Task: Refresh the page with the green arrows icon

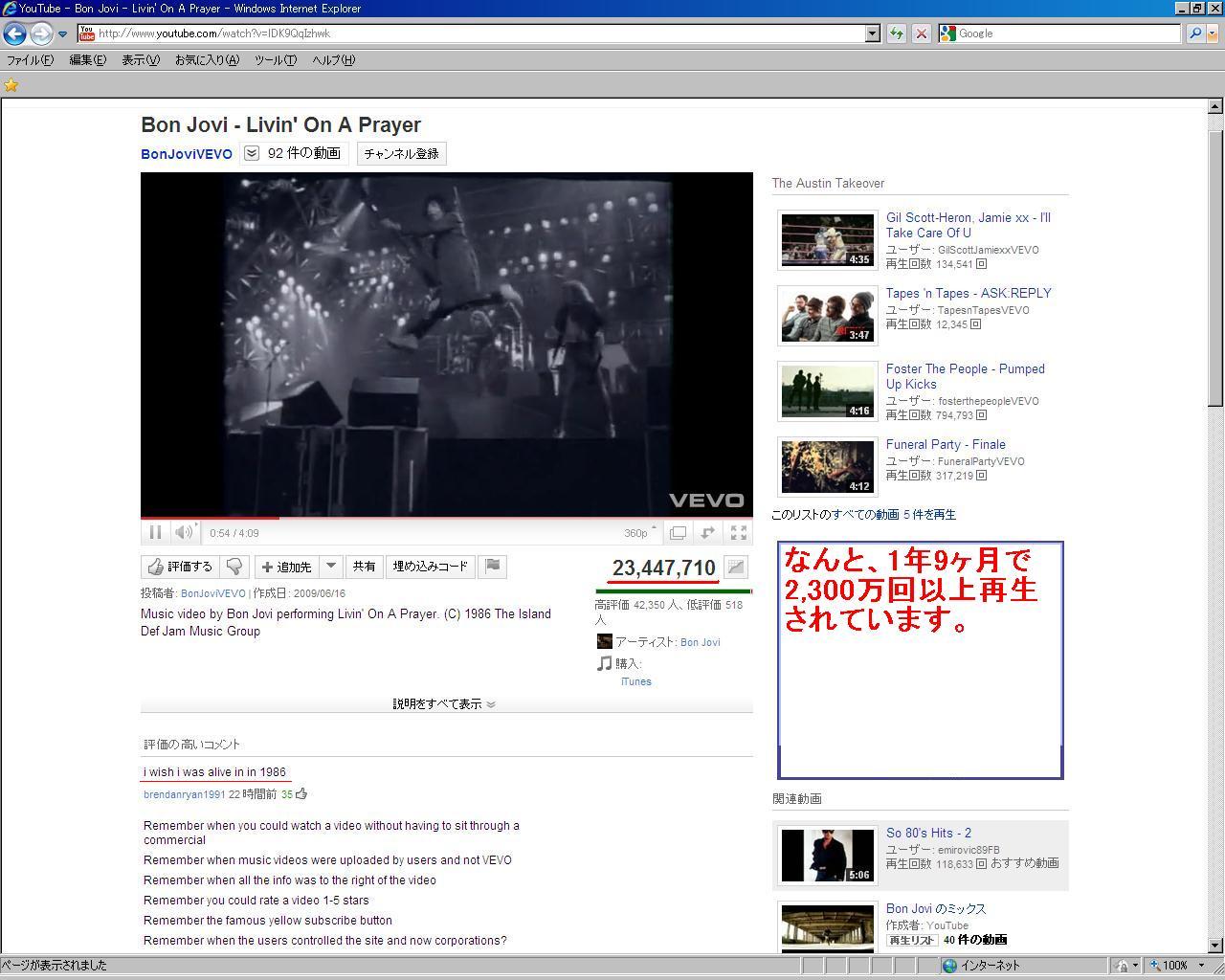Action: pyautogui.click(x=896, y=33)
